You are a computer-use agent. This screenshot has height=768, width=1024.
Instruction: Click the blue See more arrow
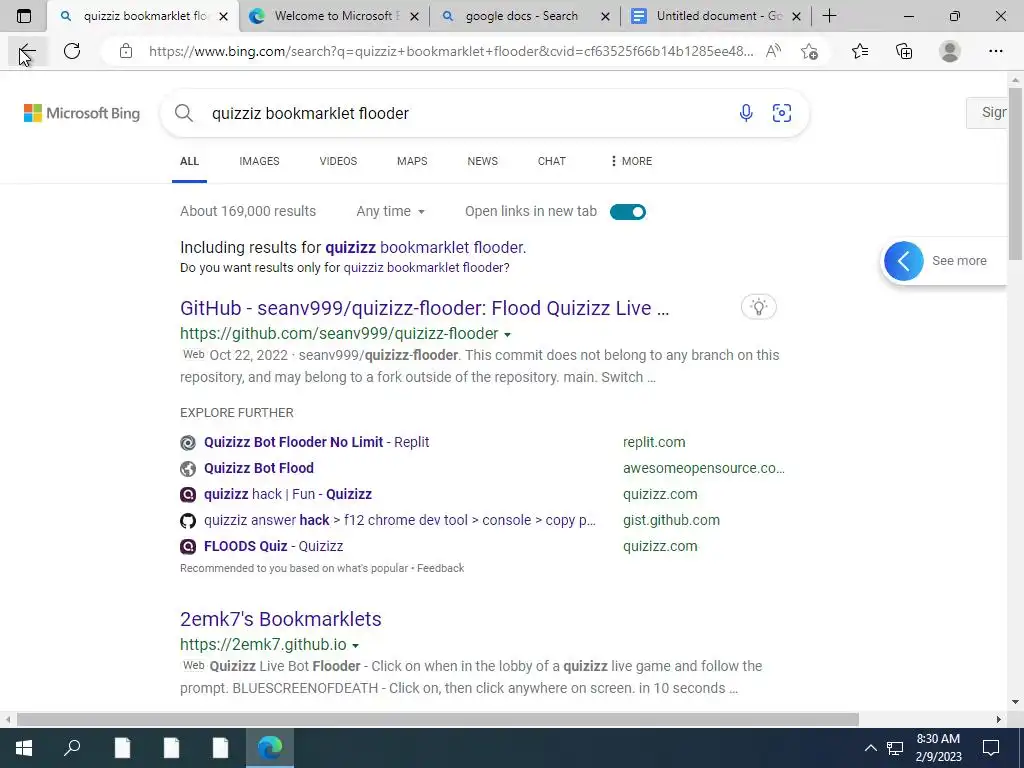(904, 261)
